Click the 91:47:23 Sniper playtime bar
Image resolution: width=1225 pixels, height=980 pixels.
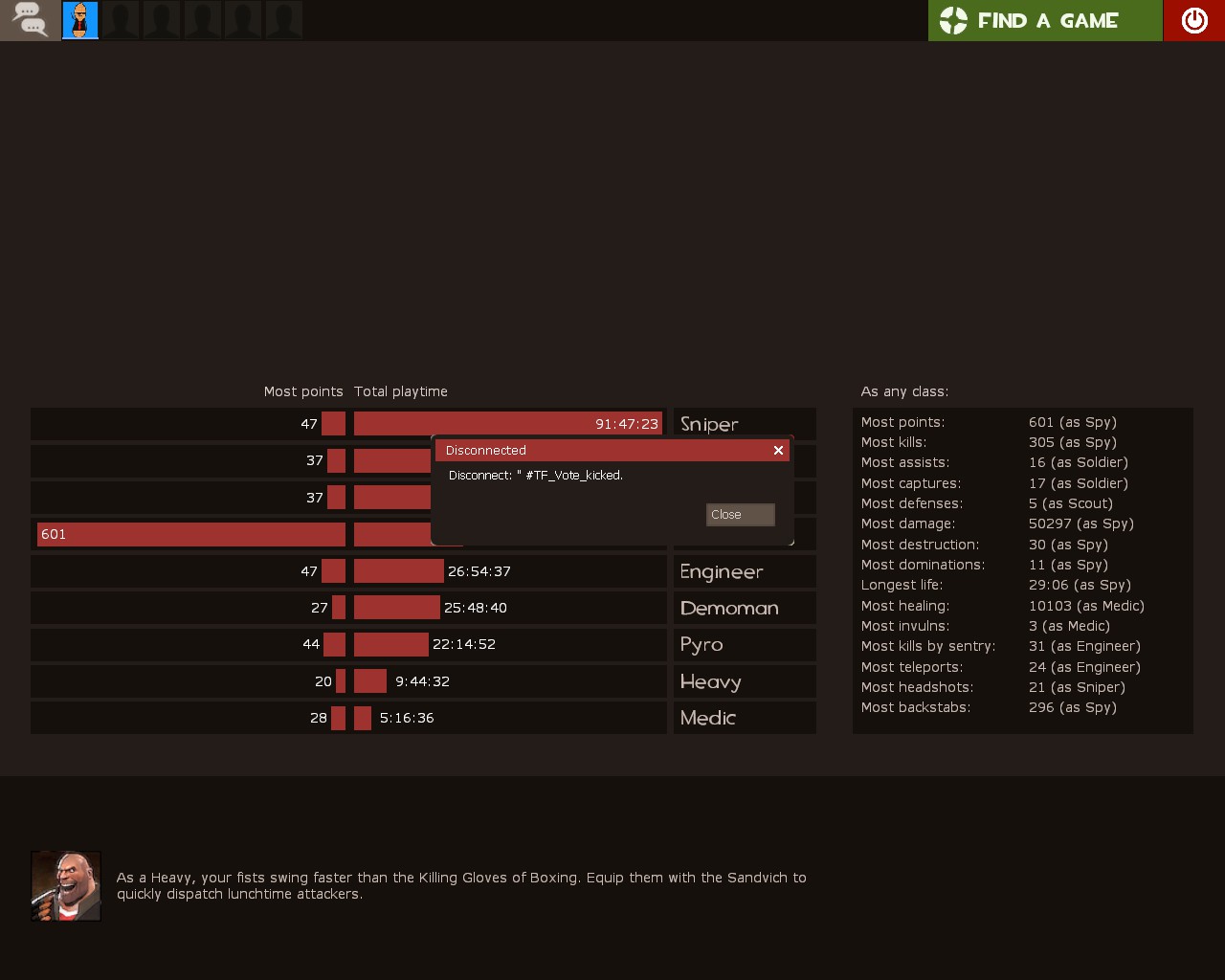508,424
